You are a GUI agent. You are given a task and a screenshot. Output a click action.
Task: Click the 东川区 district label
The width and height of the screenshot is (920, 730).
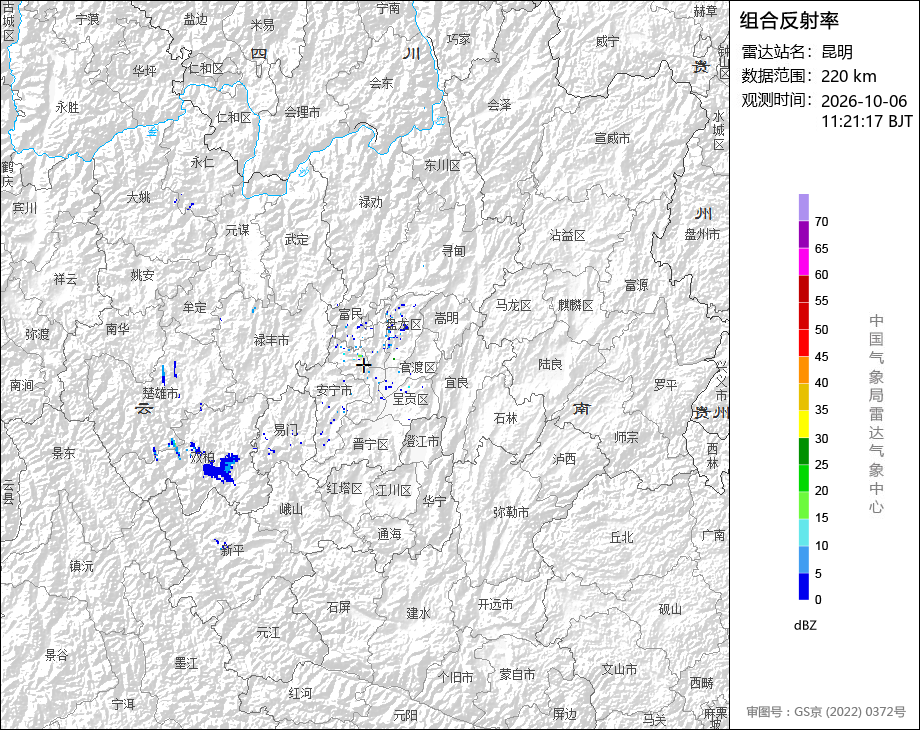coord(442,165)
